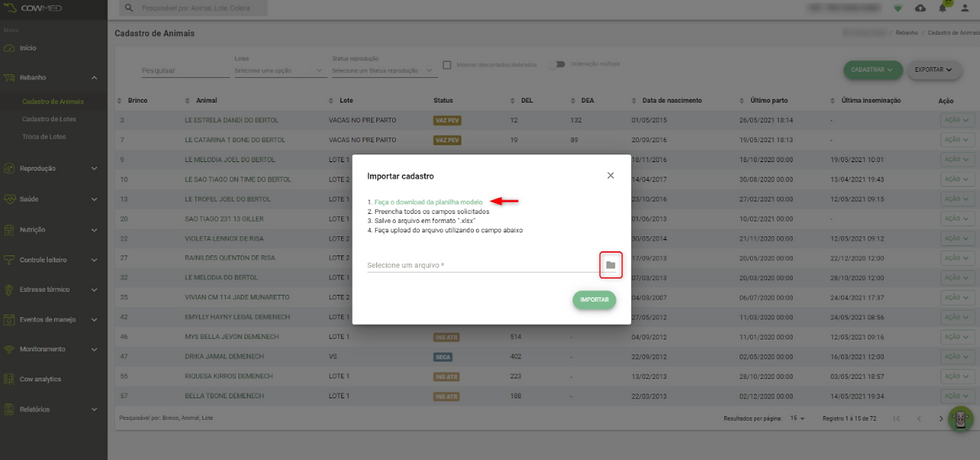Click LE CATARINA T BONE DO BERTOL animal
Screen dimensions: 980x460
point(236,140)
